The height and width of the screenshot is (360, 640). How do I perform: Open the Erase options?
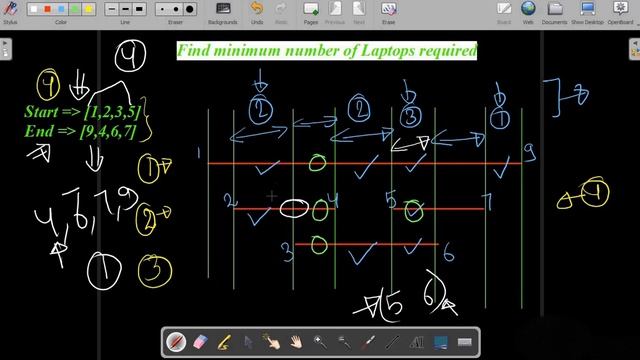[x=388, y=13]
